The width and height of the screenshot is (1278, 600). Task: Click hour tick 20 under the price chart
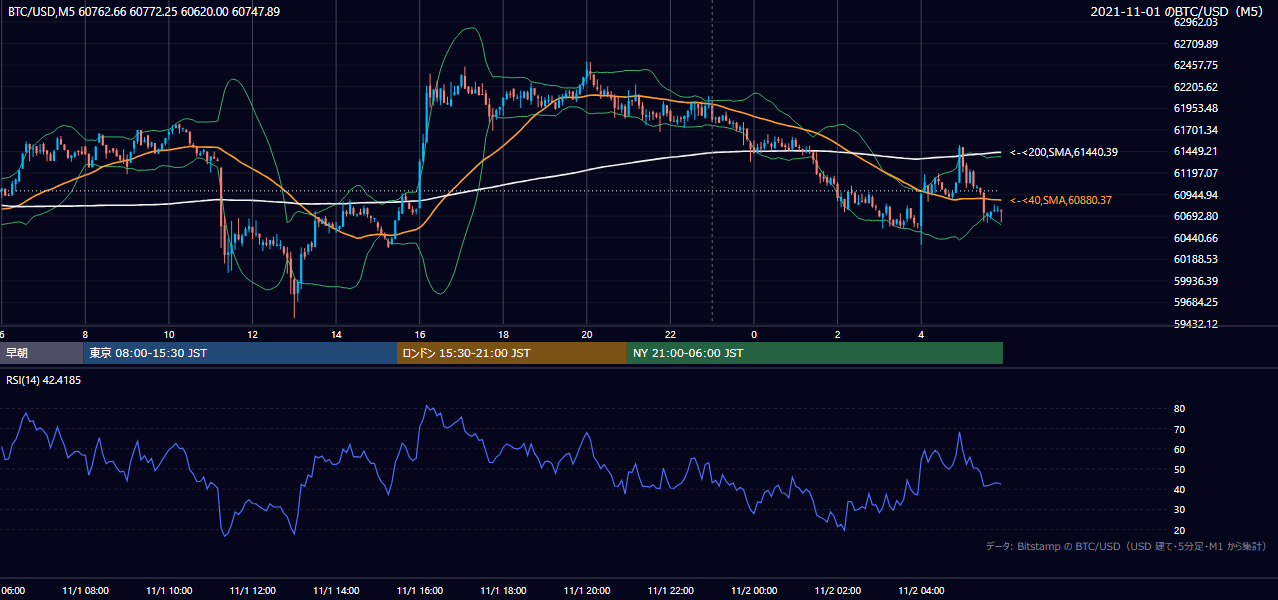pyautogui.click(x=587, y=335)
